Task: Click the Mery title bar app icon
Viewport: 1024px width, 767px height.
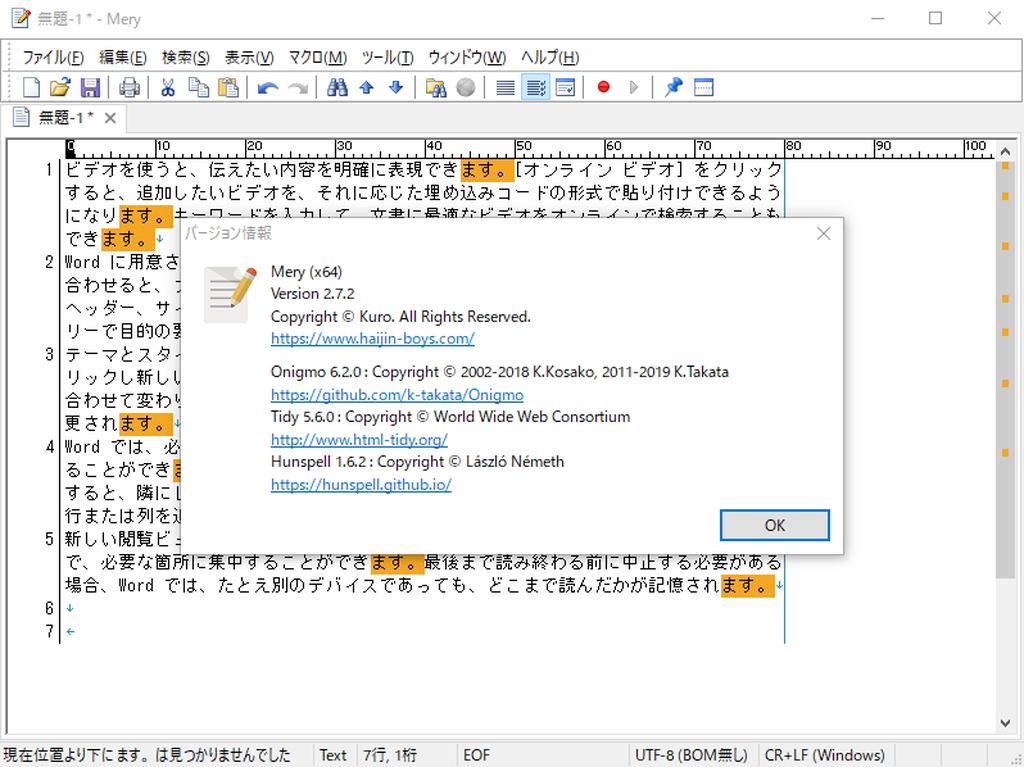Action: click(x=20, y=18)
